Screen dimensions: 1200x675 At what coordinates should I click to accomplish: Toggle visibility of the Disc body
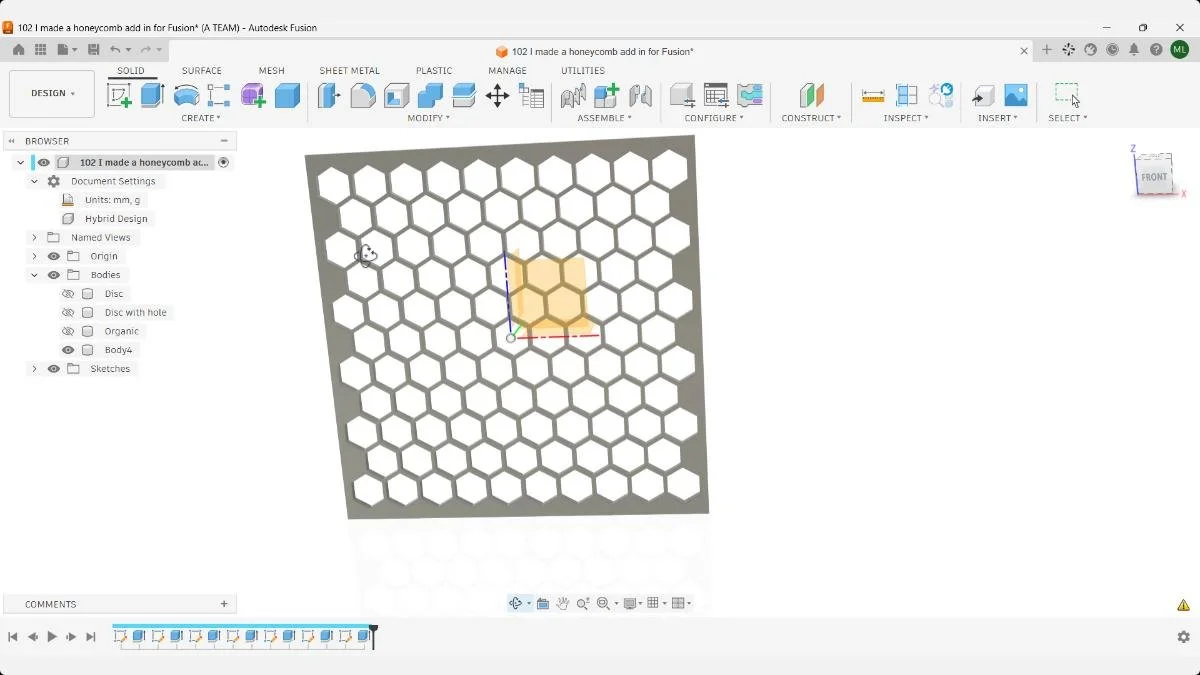pyautogui.click(x=68, y=294)
